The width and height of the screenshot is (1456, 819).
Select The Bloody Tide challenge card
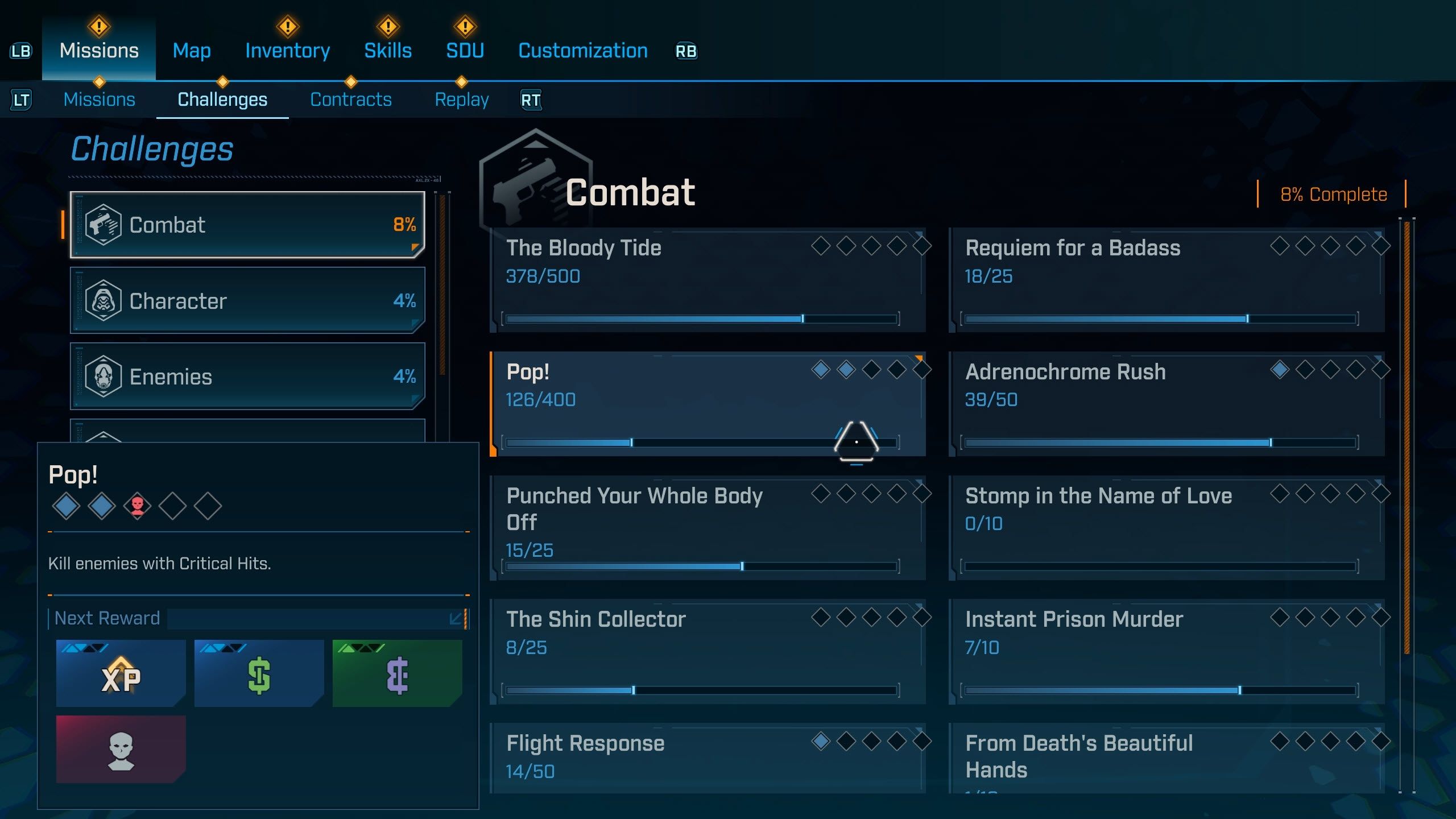(708, 280)
